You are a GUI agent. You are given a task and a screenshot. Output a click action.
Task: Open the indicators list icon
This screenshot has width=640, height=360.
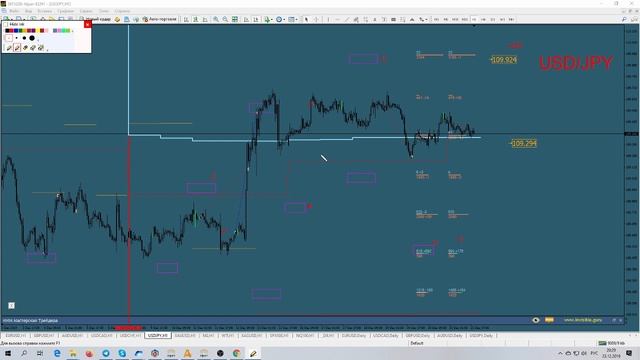tap(267, 19)
